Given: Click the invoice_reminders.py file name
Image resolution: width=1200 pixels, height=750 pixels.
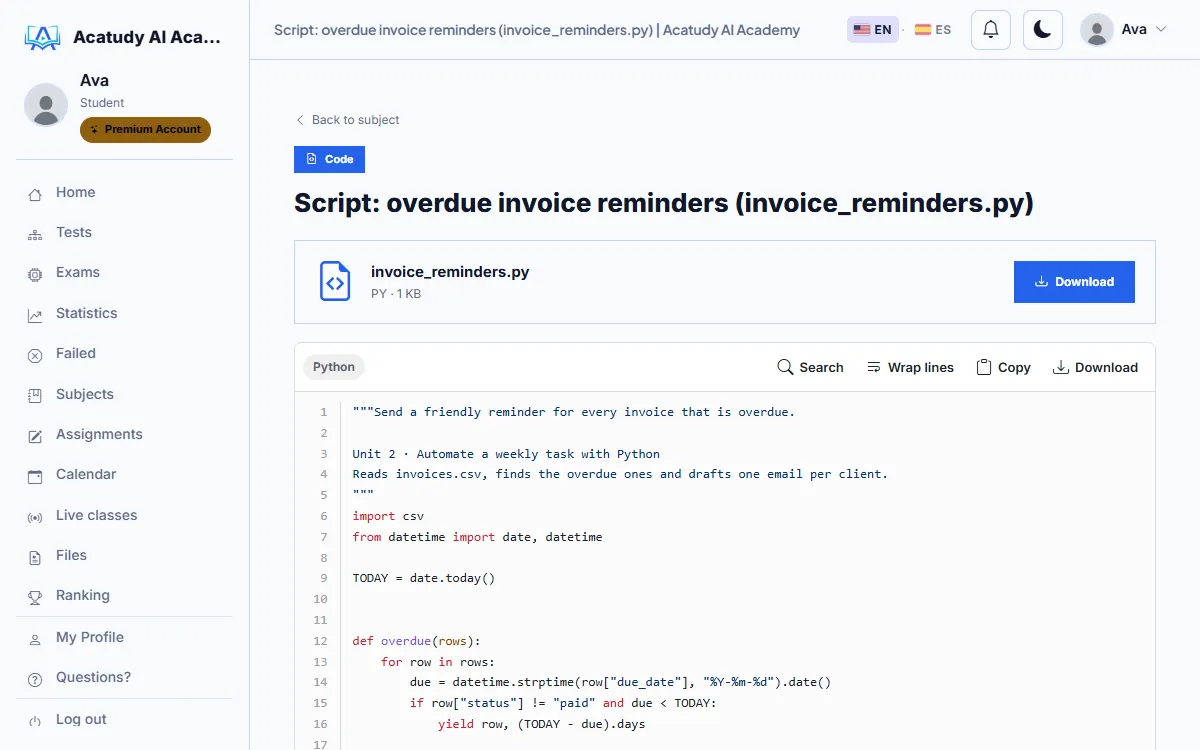Looking at the screenshot, I should click(450, 272).
